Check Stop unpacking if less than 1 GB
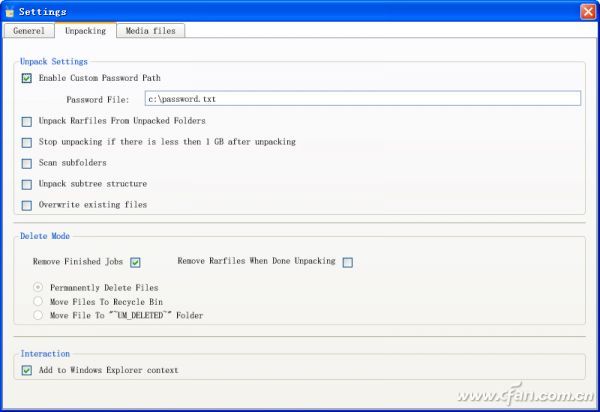 tap(26, 142)
